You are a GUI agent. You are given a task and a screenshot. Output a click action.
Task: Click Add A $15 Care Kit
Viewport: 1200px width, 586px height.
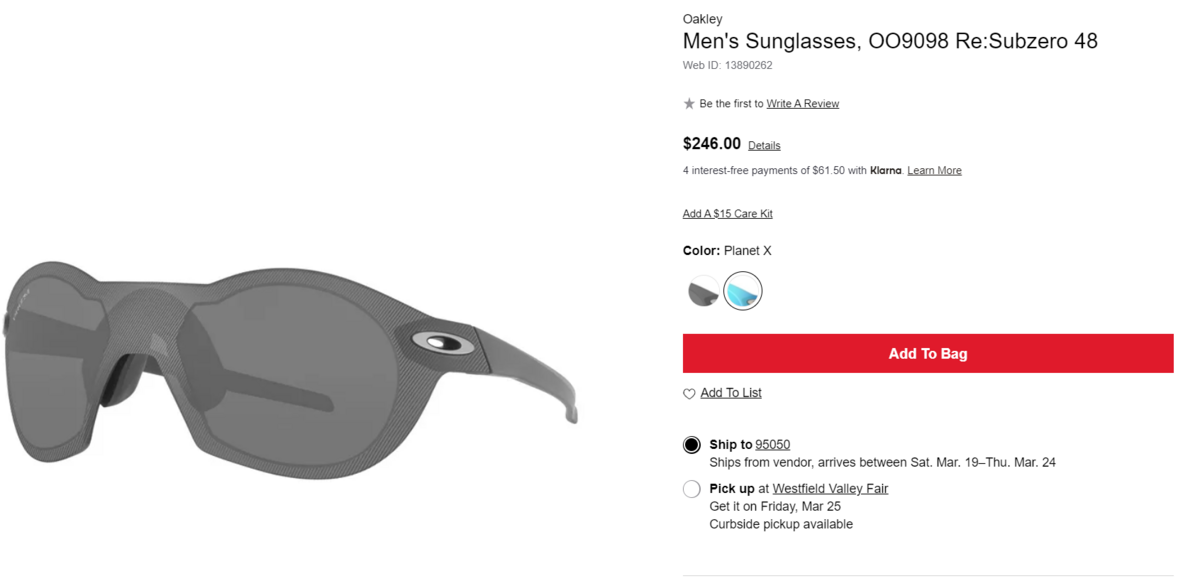[727, 214]
